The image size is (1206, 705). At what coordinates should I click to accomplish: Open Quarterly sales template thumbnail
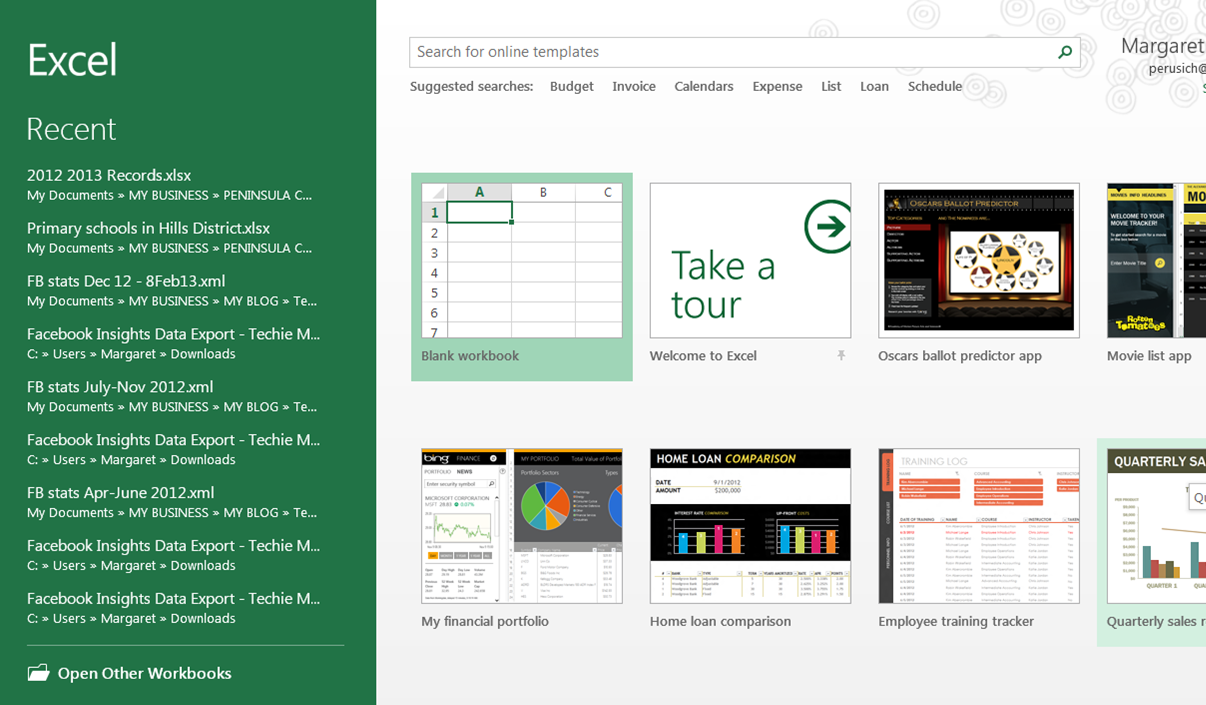click(1156, 526)
